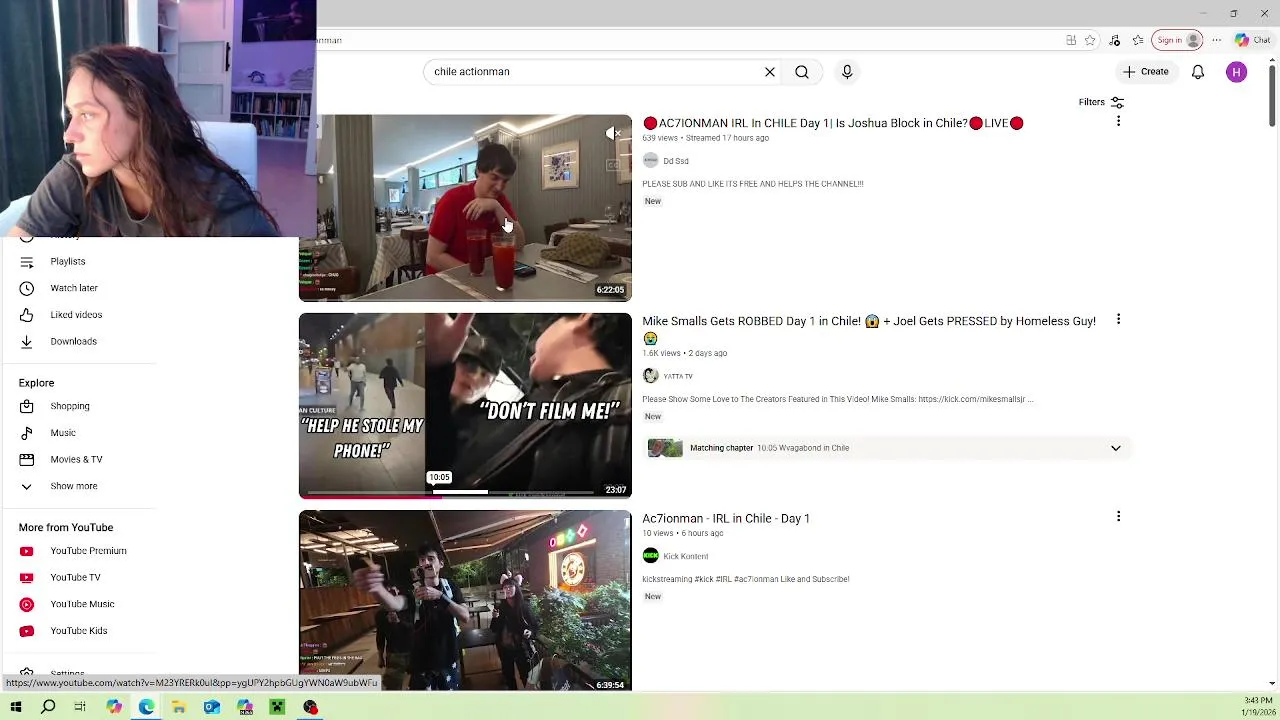Image resolution: width=1280 pixels, height=720 pixels.
Task: Expand the Matching chapter dropdown
Action: pos(1116,448)
